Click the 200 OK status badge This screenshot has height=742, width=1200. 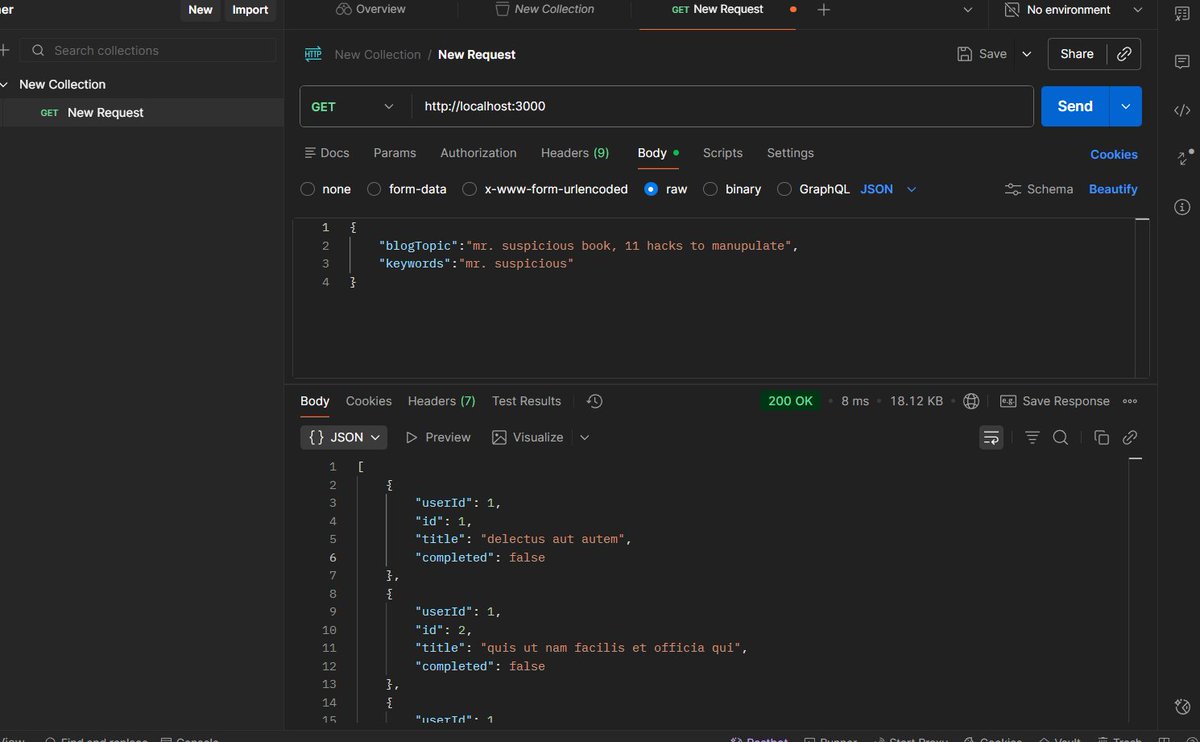790,401
